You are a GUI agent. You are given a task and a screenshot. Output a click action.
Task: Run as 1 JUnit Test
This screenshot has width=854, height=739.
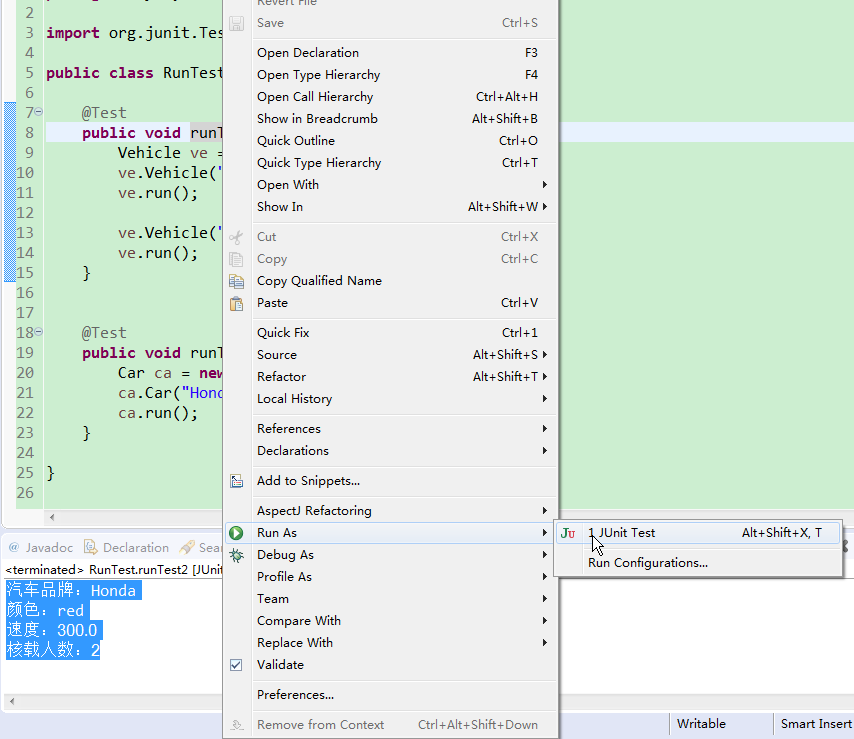(x=698, y=533)
